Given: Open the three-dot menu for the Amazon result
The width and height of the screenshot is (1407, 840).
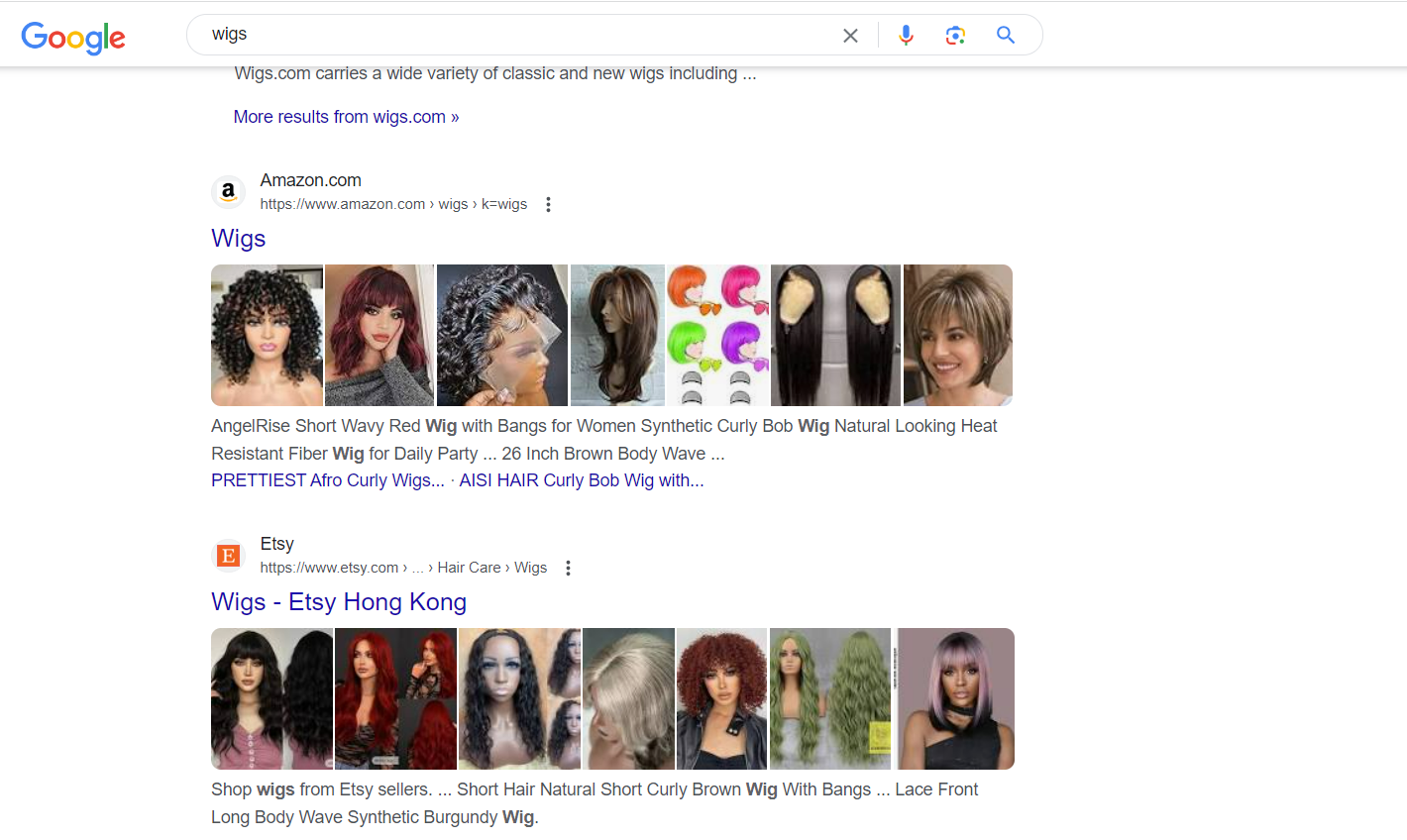Looking at the screenshot, I should pyautogui.click(x=548, y=204).
